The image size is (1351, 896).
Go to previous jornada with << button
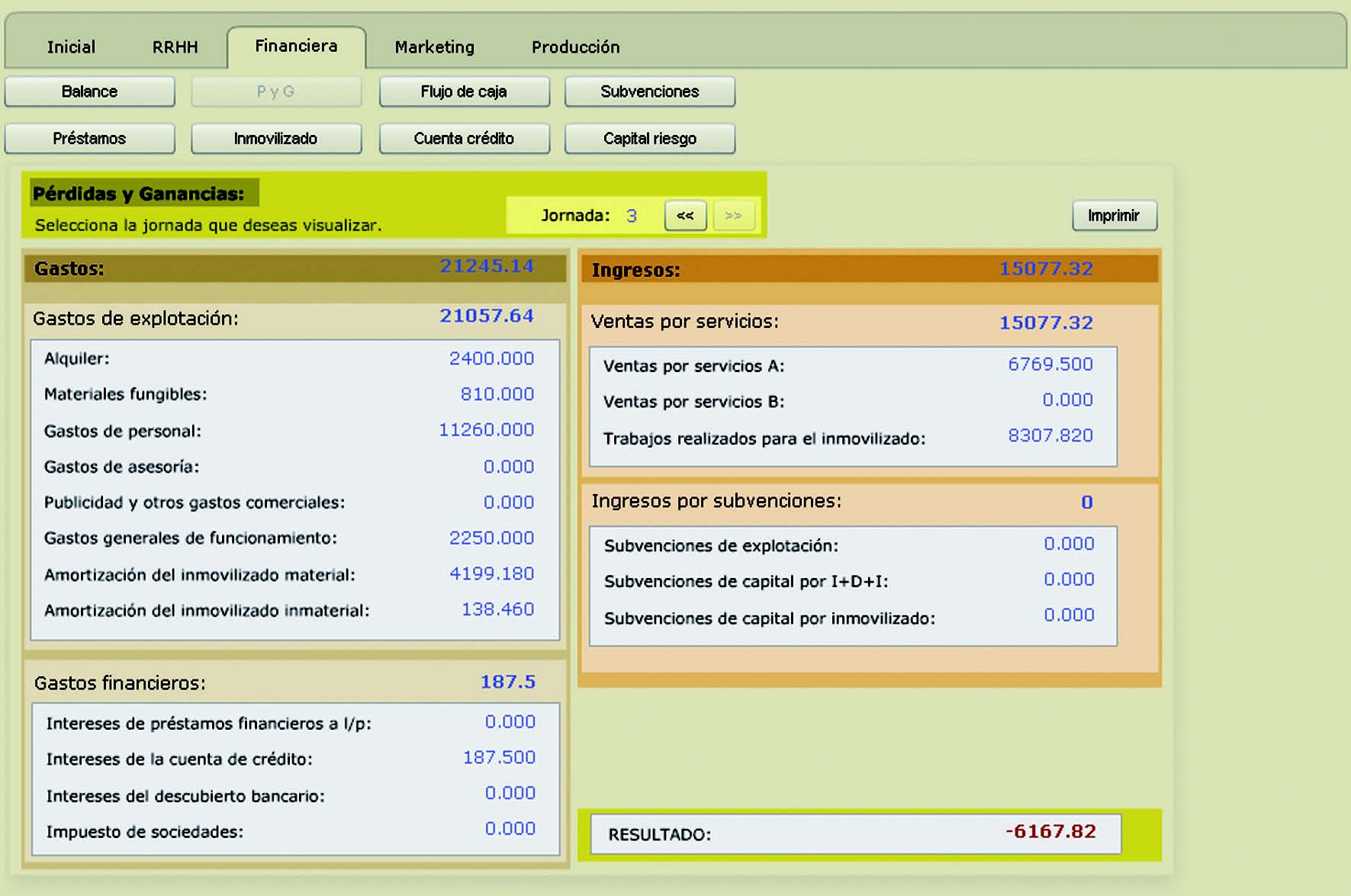pyautogui.click(x=685, y=216)
